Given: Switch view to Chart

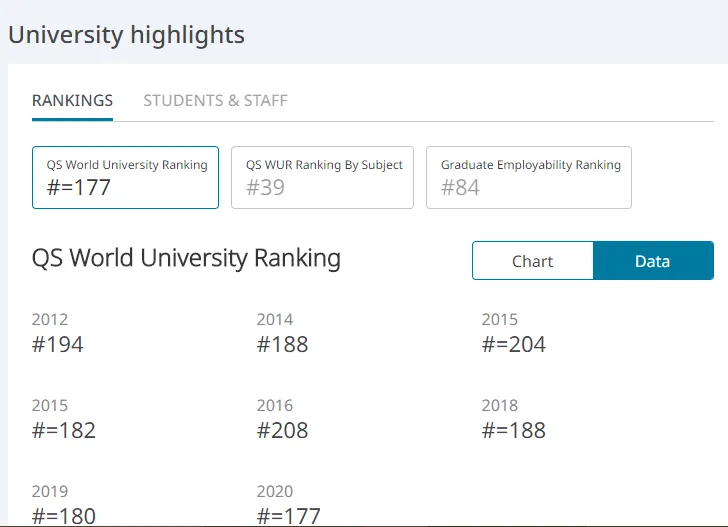Looking at the screenshot, I should tap(533, 260).
